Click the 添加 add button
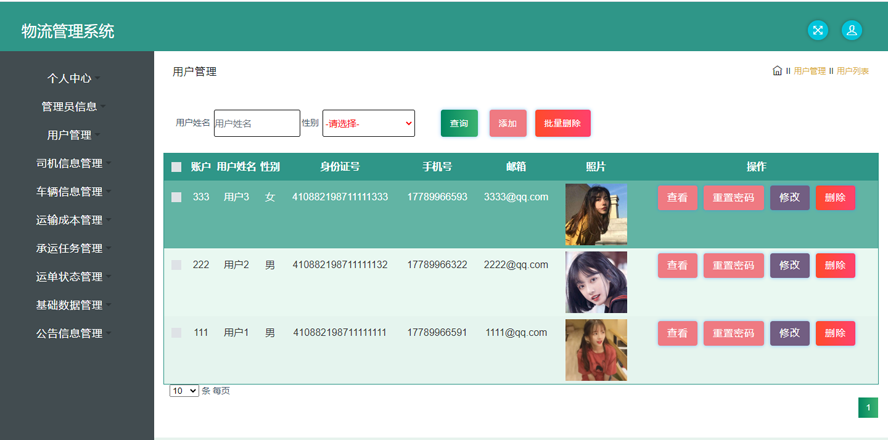Viewport: 888px width, 440px height. pos(508,123)
